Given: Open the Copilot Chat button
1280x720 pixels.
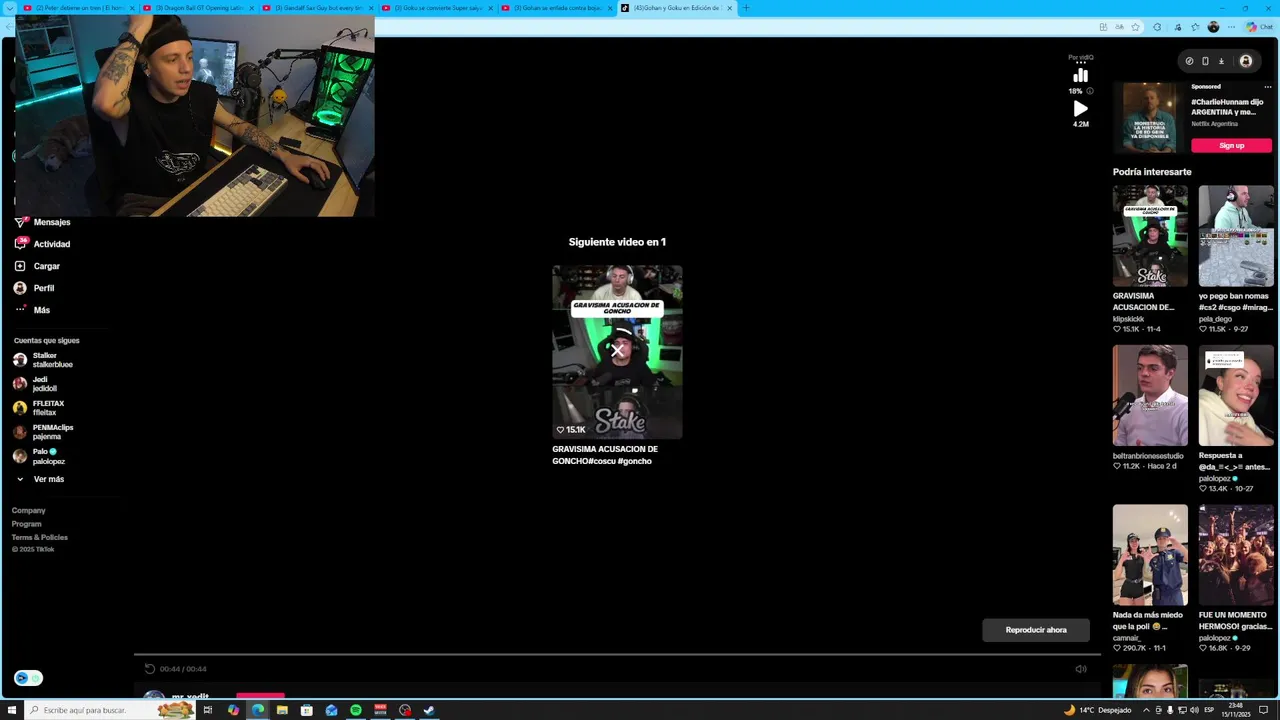Looking at the screenshot, I should [x=1259, y=27].
